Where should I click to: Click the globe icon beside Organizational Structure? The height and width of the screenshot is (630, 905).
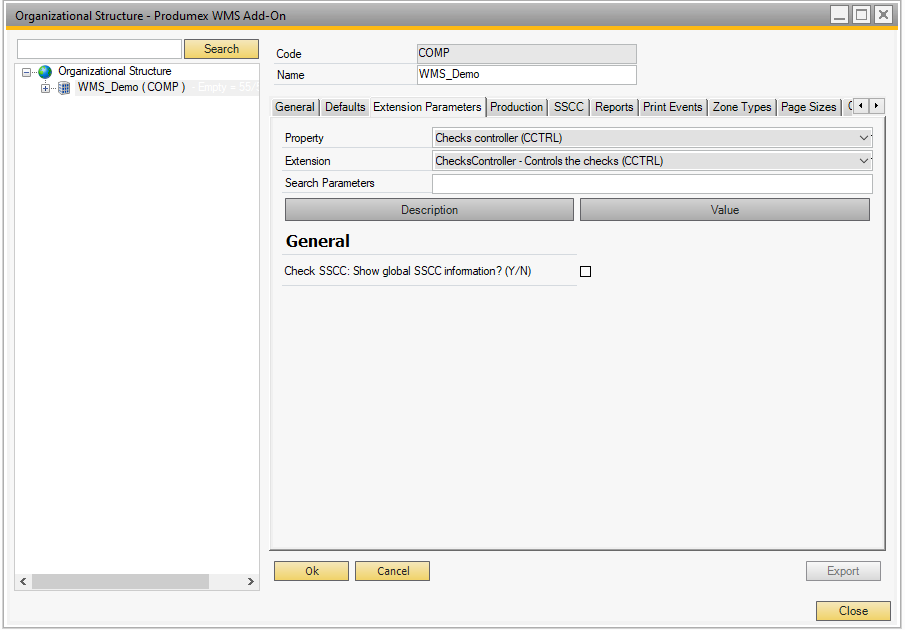pyautogui.click(x=45, y=72)
